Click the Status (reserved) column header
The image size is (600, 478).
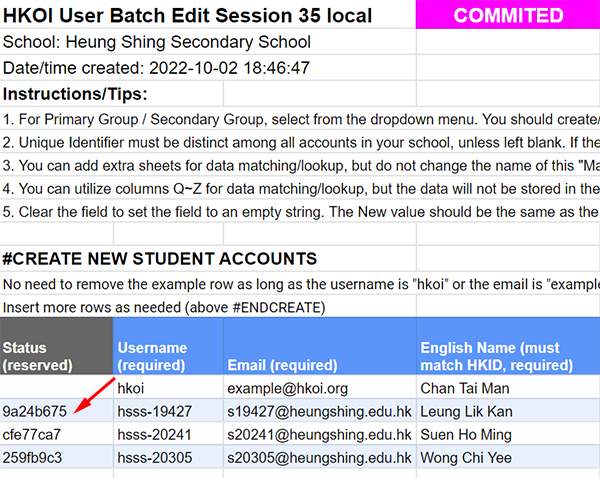pyautogui.click(x=56, y=346)
